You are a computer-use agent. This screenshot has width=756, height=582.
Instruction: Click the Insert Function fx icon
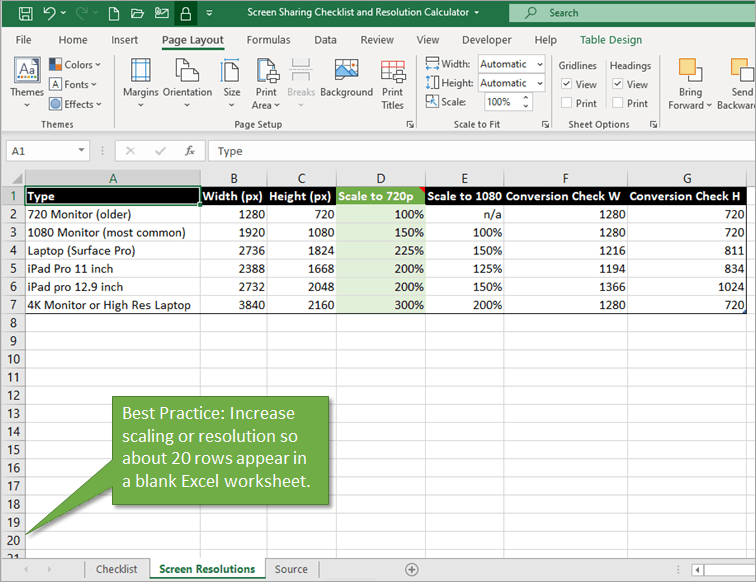pos(189,151)
